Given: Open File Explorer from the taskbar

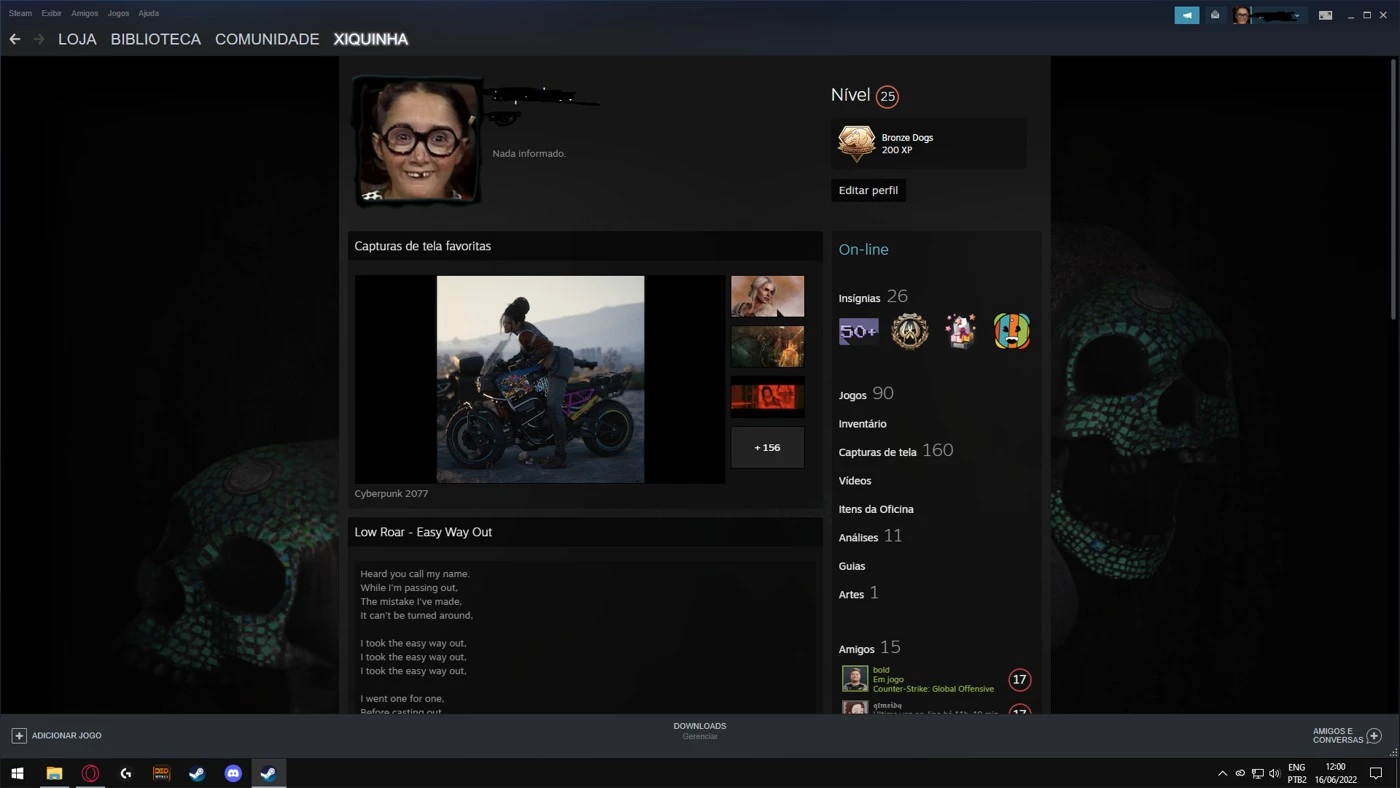Looking at the screenshot, I should click(x=54, y=773).
